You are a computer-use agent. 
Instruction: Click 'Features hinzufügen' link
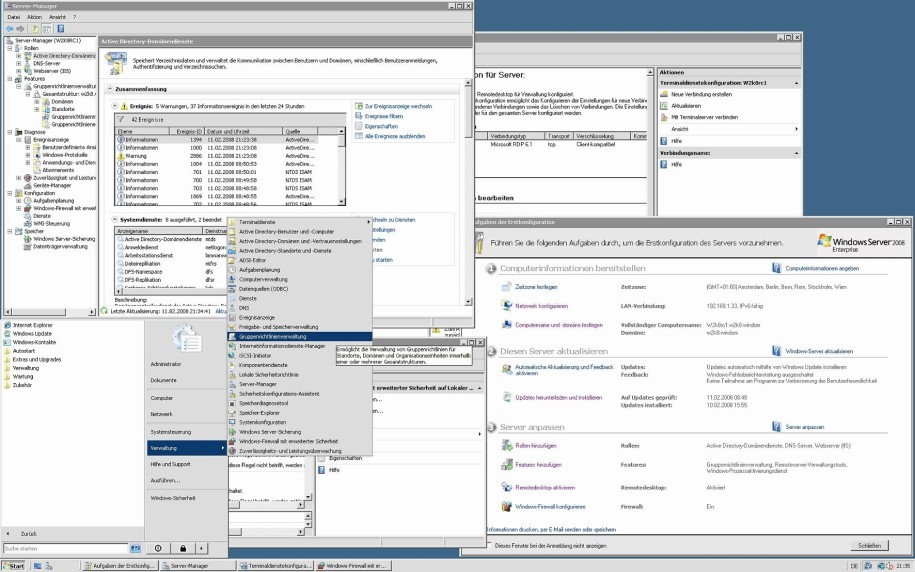click(x=537, y=466)
